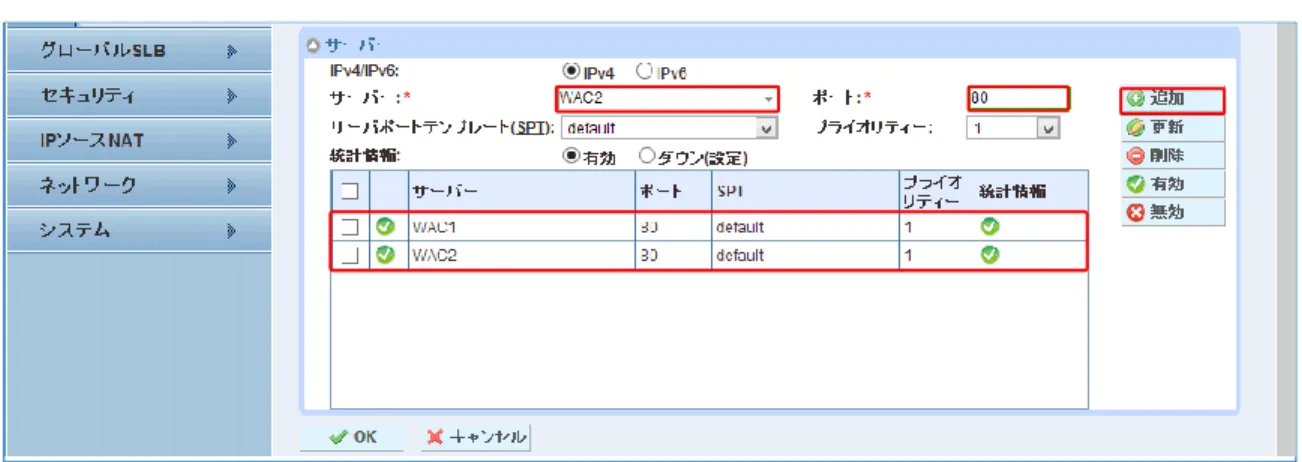
Task: Expand the arrow beside システム
Action: tap(232, 232)
